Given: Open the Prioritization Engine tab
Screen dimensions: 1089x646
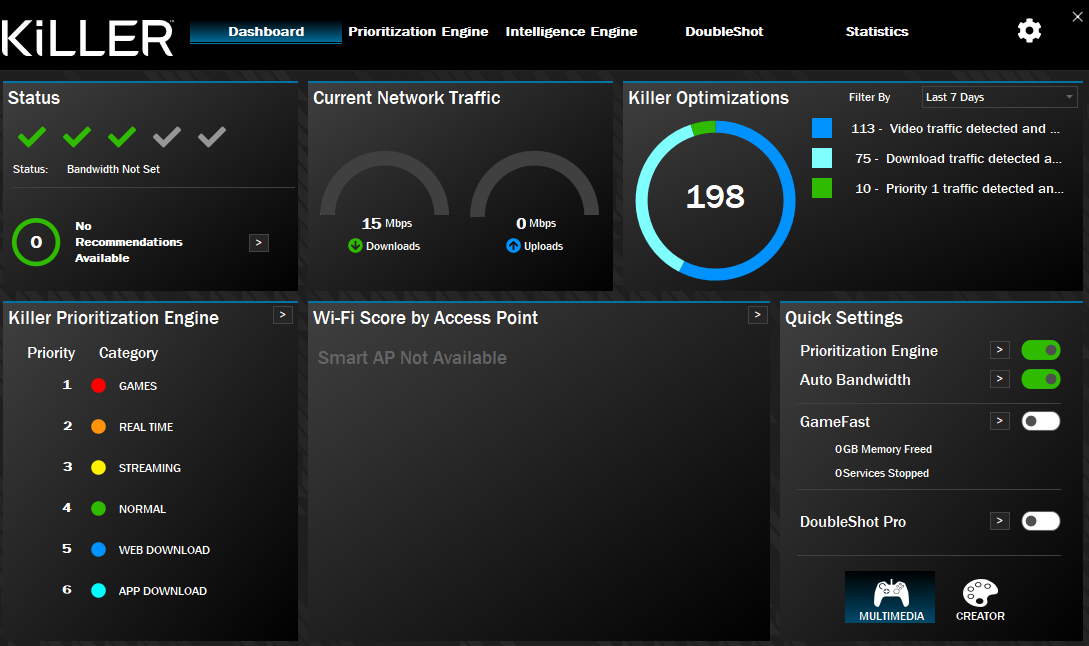Looking at the screenshot, I should 418,31.
